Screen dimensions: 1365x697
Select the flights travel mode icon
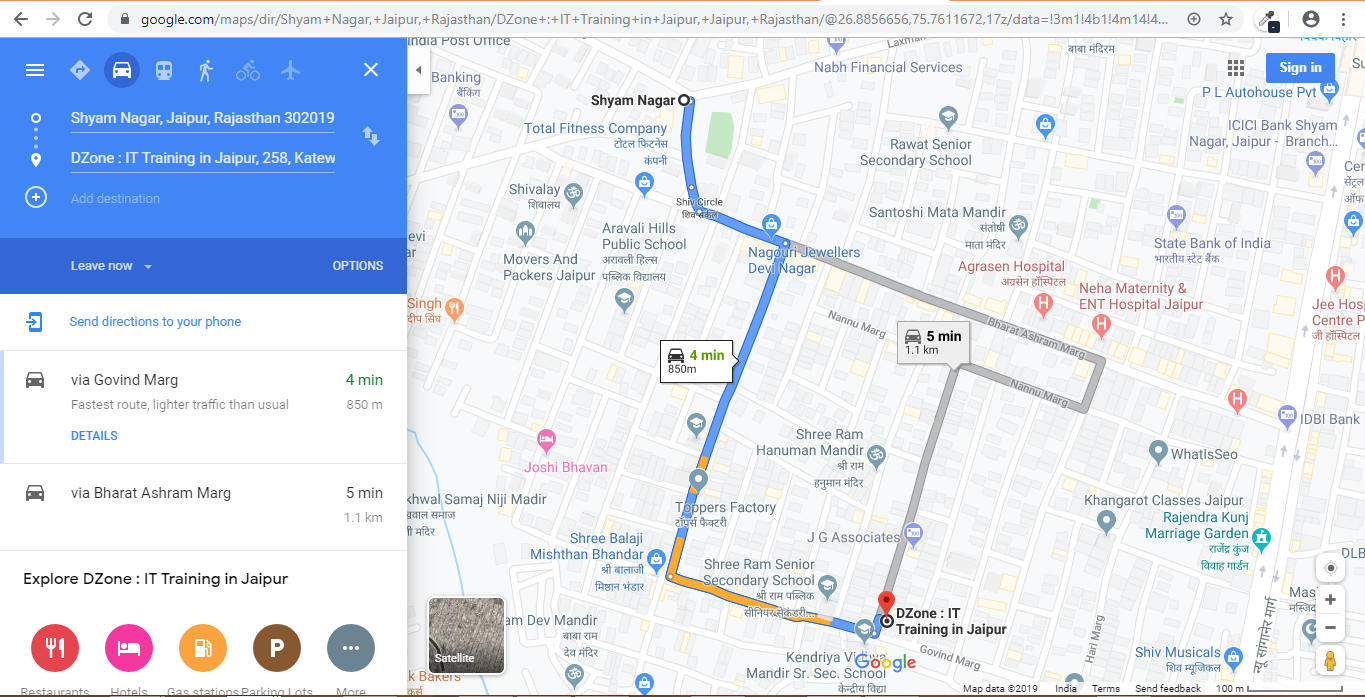tap(290, 70)
